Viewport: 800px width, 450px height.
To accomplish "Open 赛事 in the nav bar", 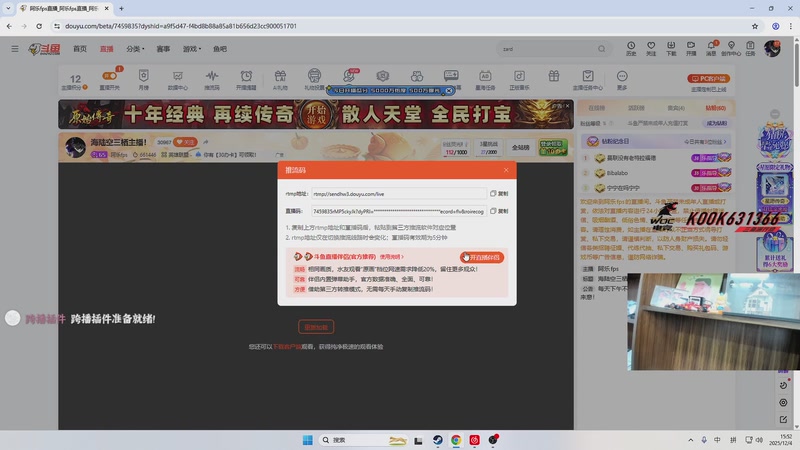I will click(x=163, y=49).
